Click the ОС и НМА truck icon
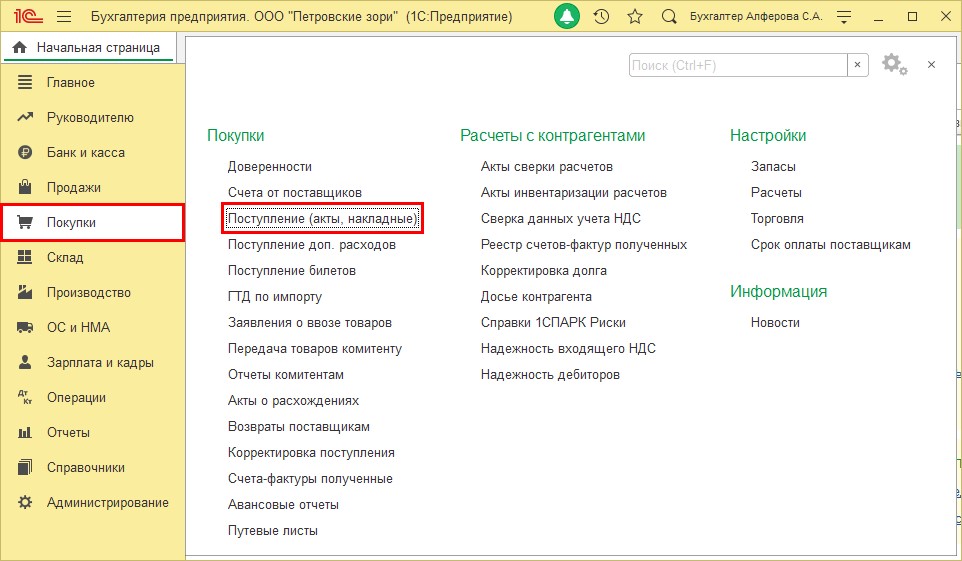The width and height of the screenshot is (962, 561). pos(25,327)
